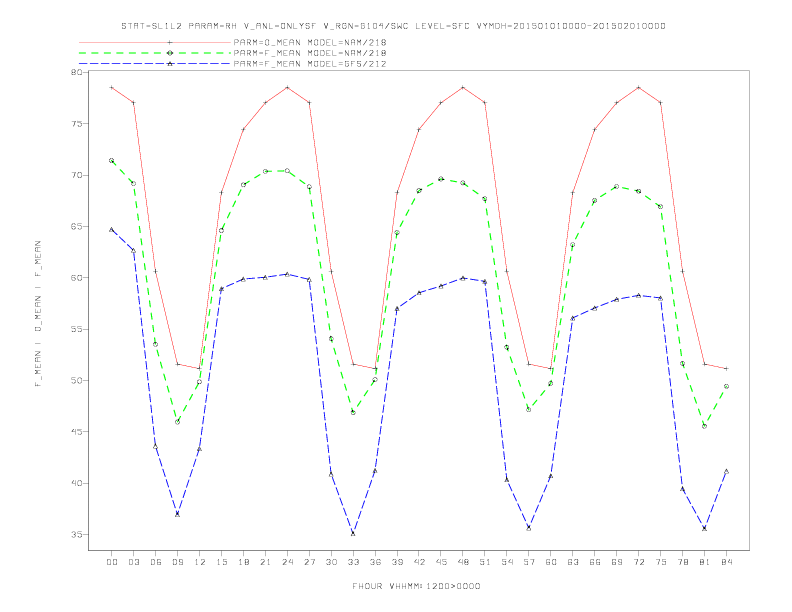This screenshot has height=612, width=792.
Task: Click x-axis forecast hour label 42
Action: point(419,562)
